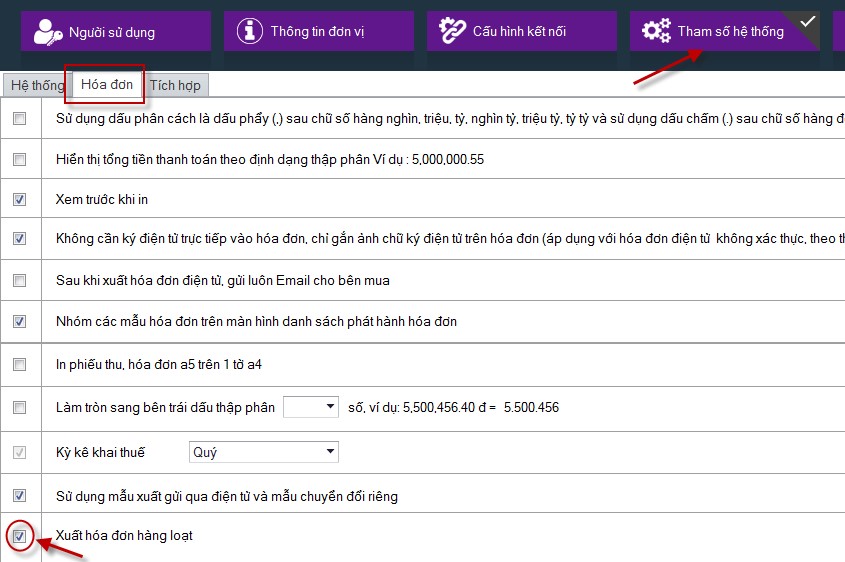Open the Người sử dụng section
Image resolution: width=845 pixels, height=562 pixels.
(x=111, y=32)
